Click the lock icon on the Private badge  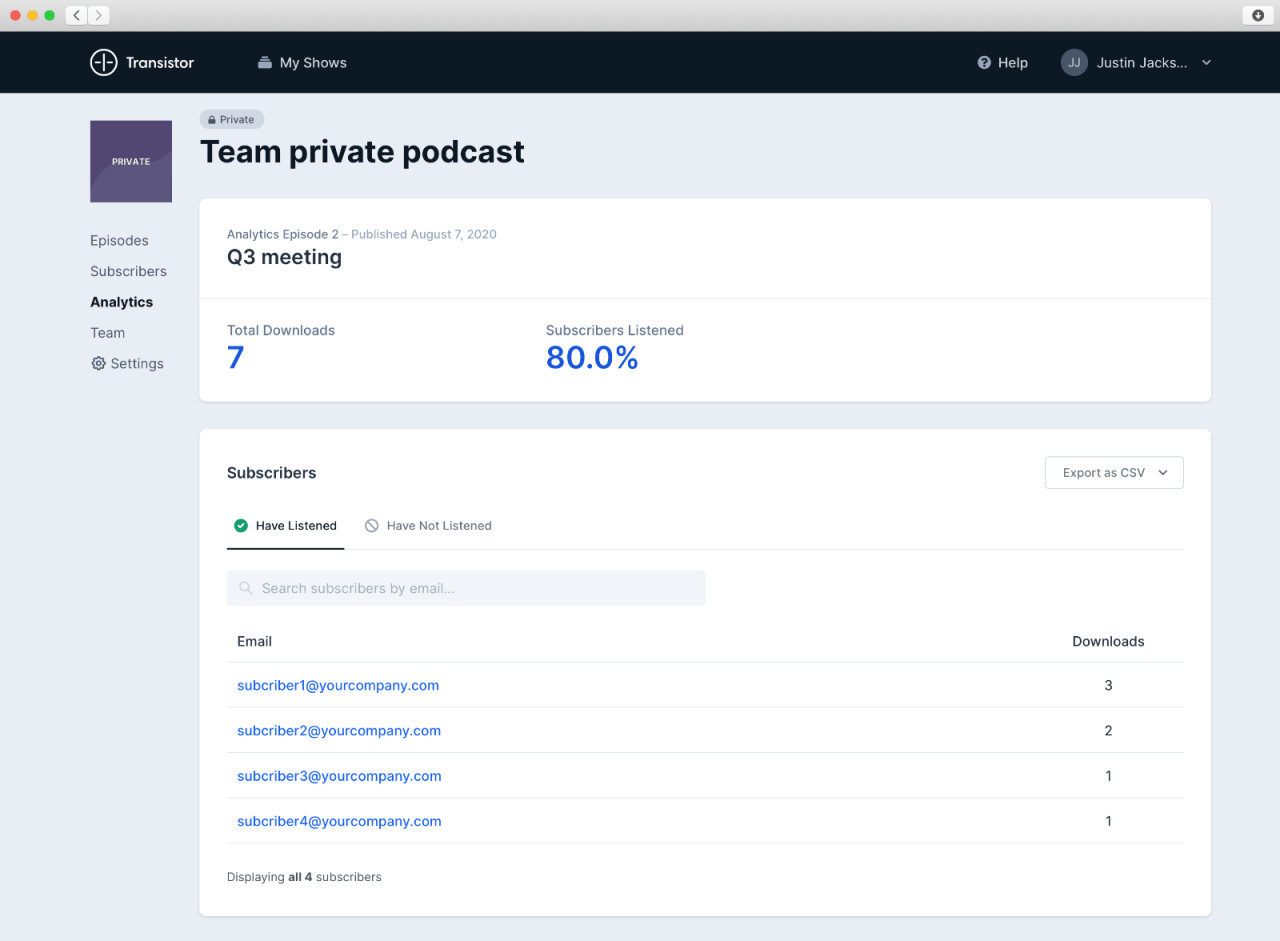pos(213,119)
